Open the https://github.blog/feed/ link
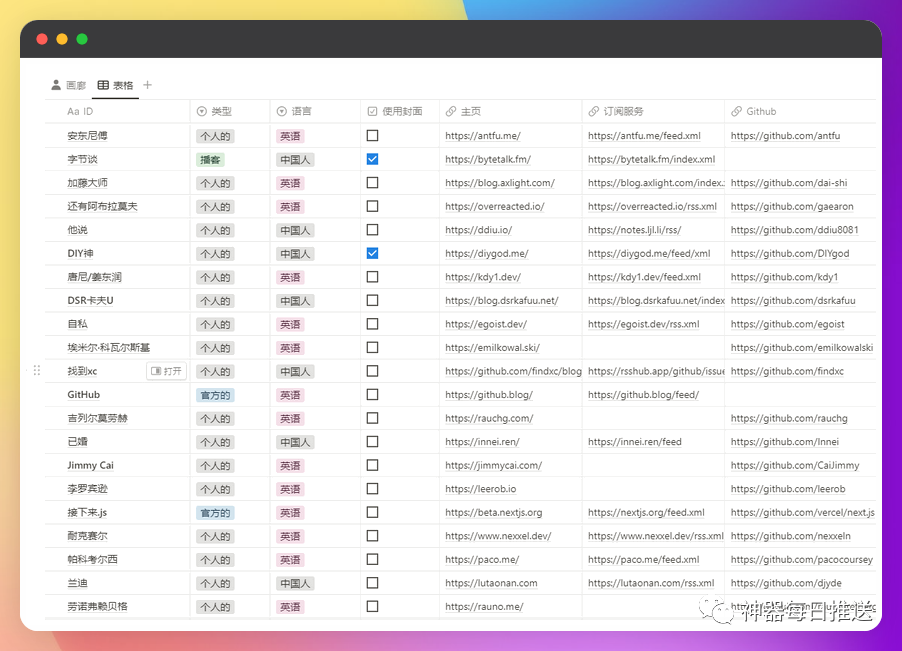 643,395
